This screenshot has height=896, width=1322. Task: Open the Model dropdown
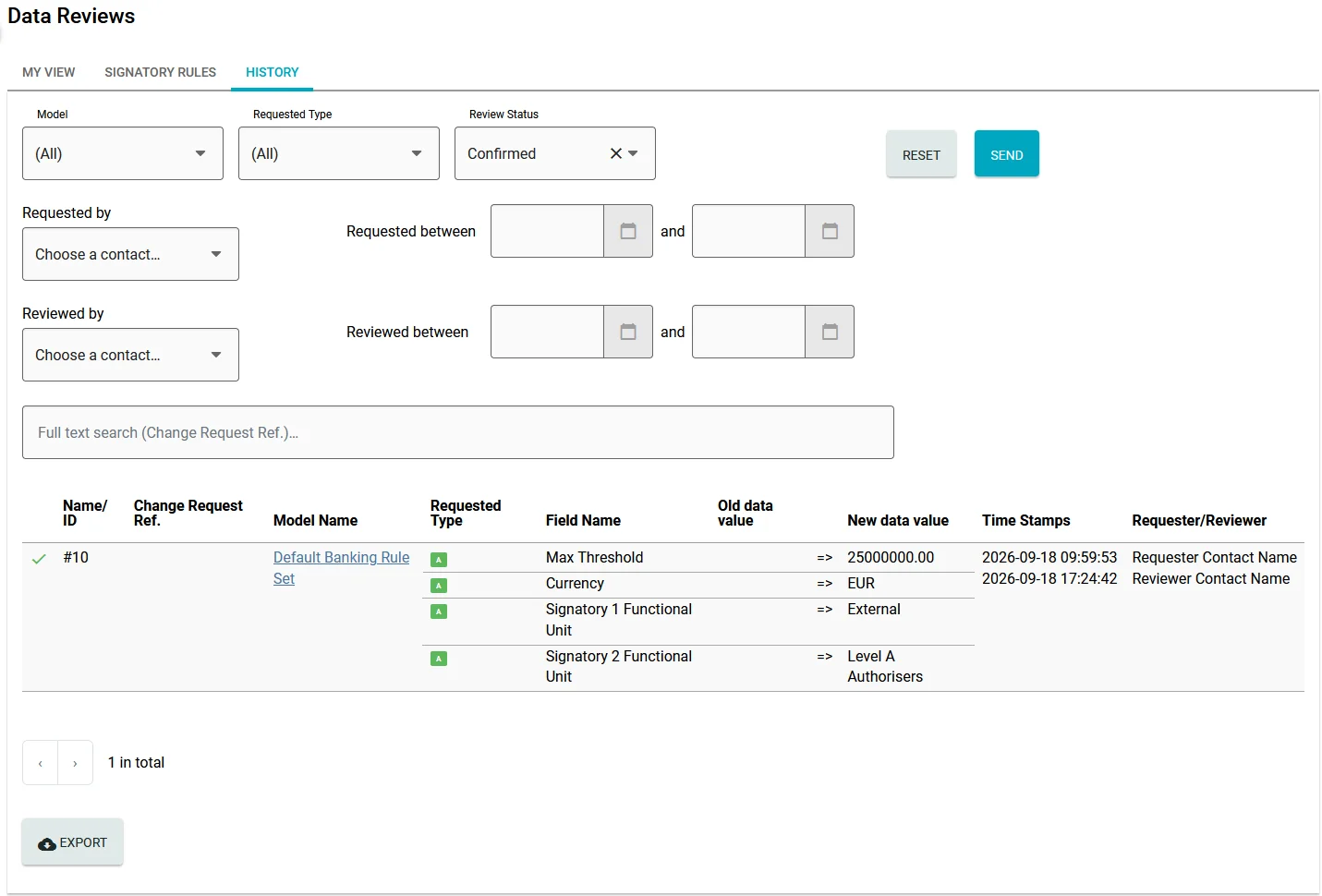point(123,153)
